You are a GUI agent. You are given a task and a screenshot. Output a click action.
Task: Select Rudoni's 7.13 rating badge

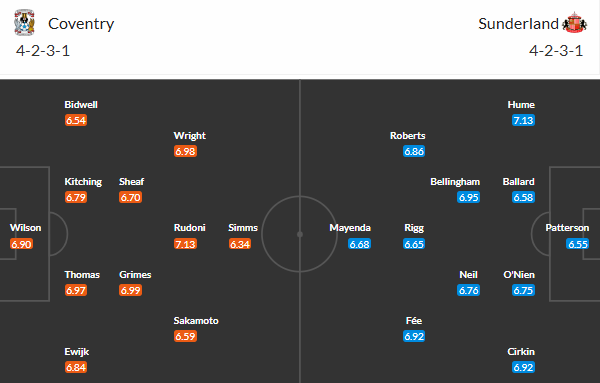click(x=186, y=244)
